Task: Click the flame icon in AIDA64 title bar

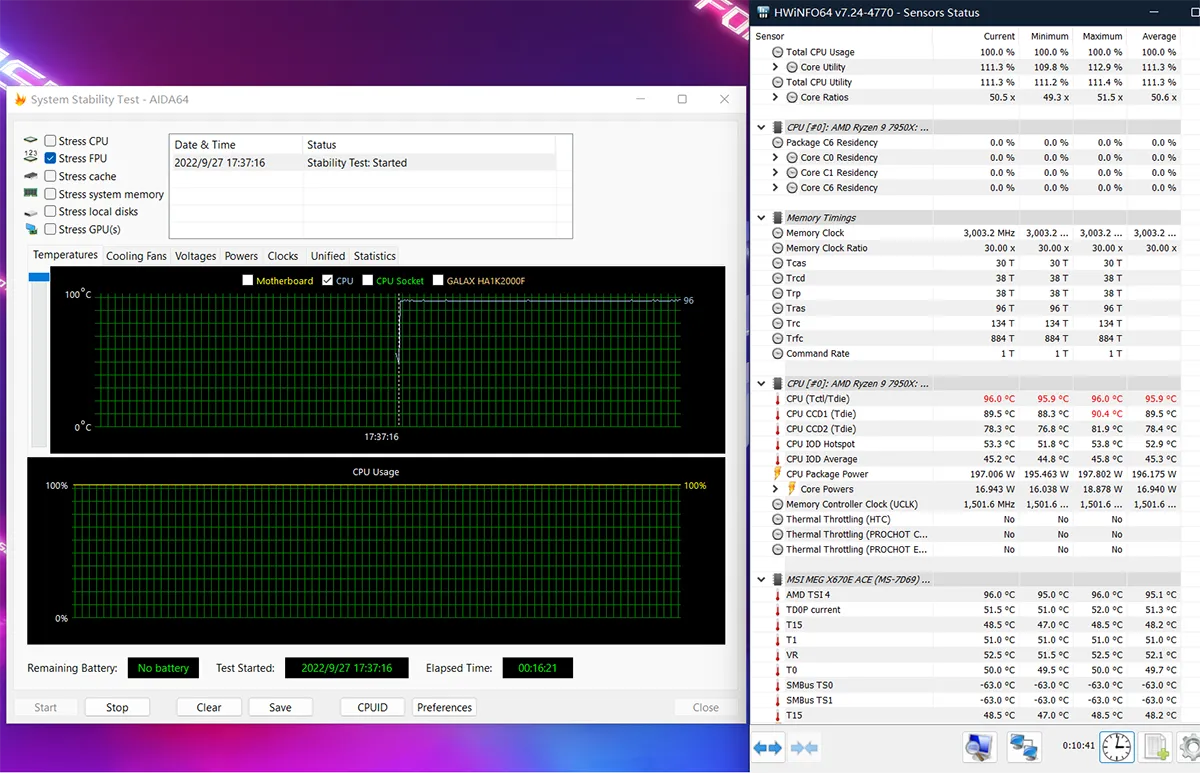Action: tap(20, 99)
